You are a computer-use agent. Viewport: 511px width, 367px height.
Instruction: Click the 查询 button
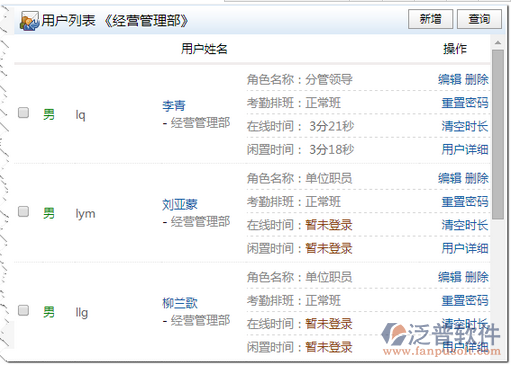(479, 19)
